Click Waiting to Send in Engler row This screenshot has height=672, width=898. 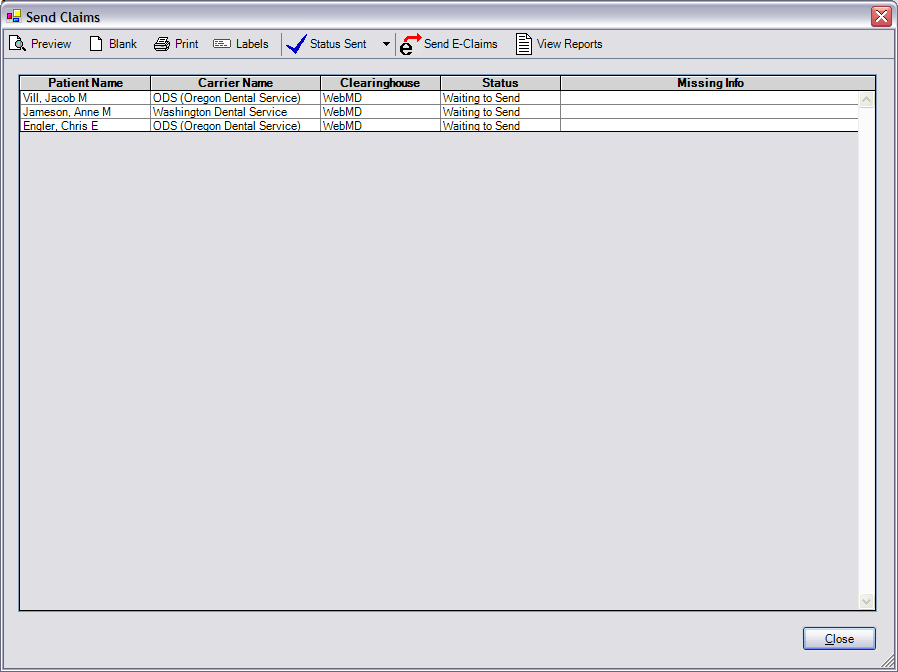501,125
